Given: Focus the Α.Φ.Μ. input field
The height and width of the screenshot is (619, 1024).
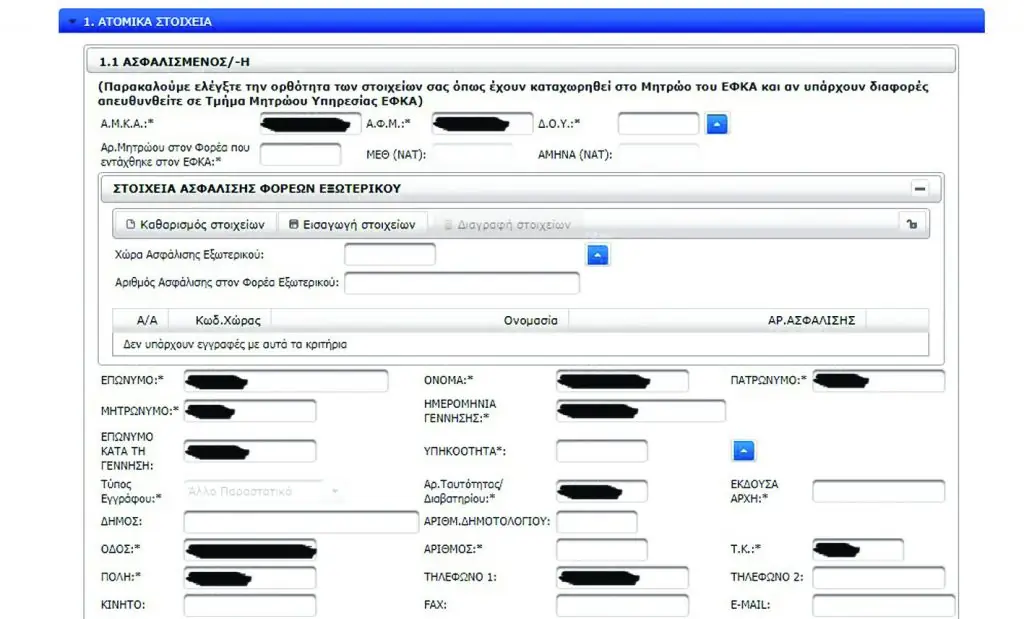Looking at the screenshot, I should click(481, 123).
